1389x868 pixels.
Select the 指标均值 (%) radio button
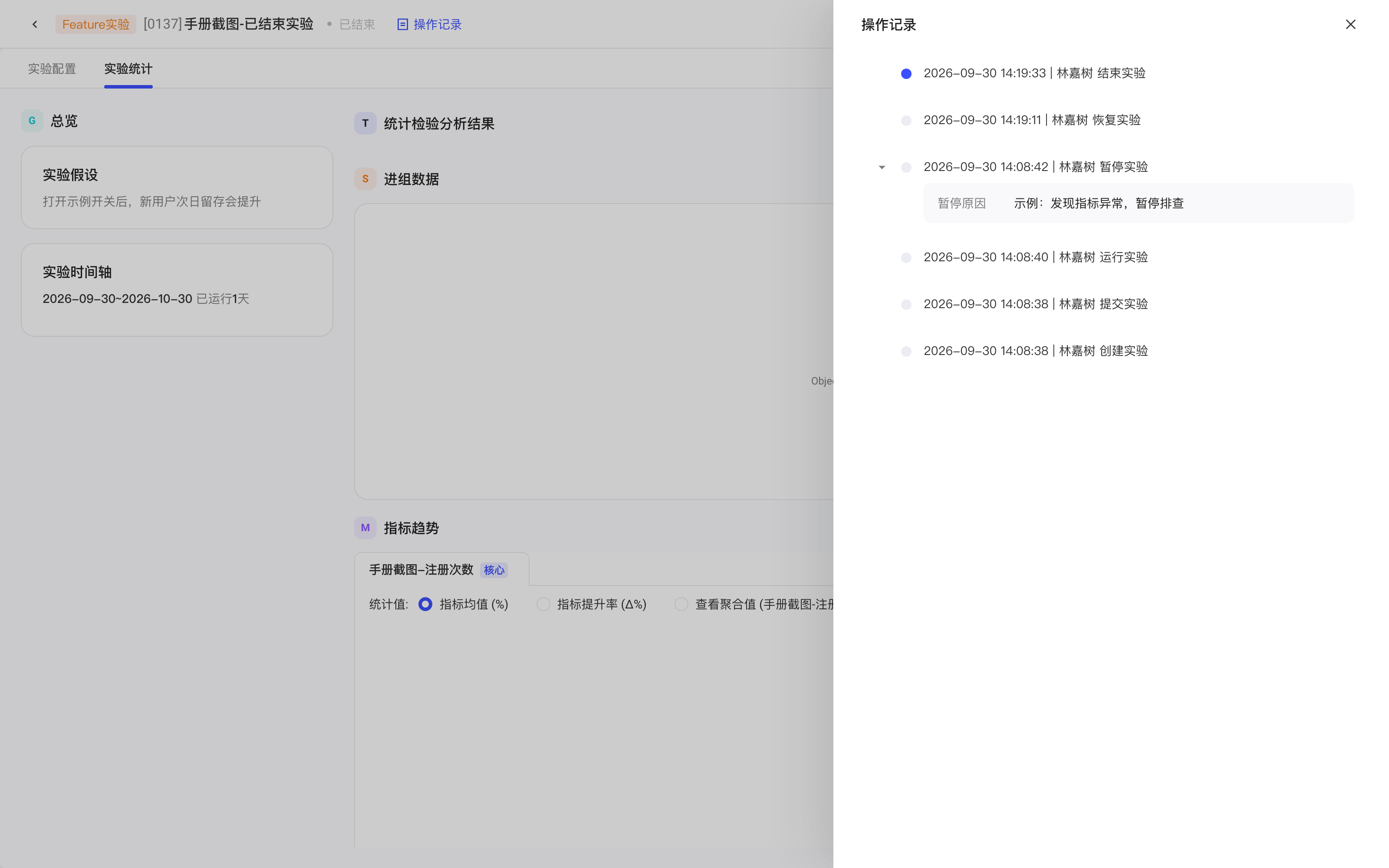coord(425,604)
